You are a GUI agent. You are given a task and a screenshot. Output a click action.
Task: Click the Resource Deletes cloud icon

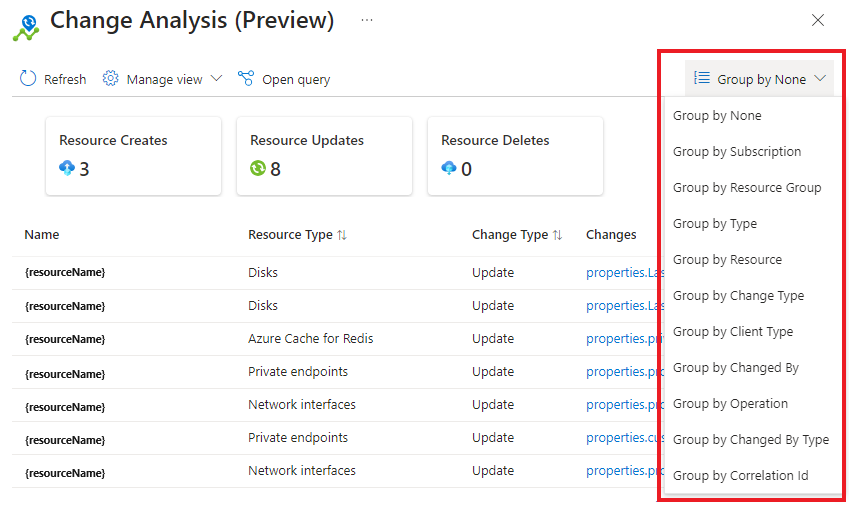449,168
